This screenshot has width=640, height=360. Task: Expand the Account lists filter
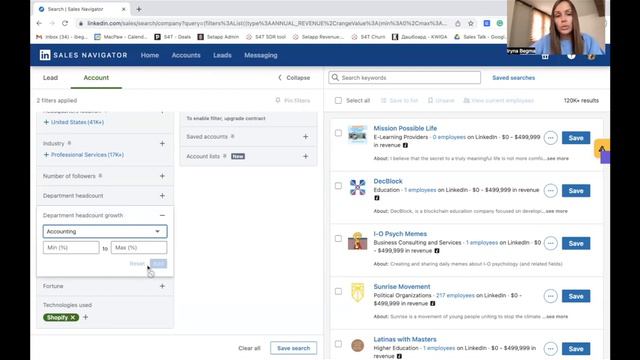[x=305, y=156]
